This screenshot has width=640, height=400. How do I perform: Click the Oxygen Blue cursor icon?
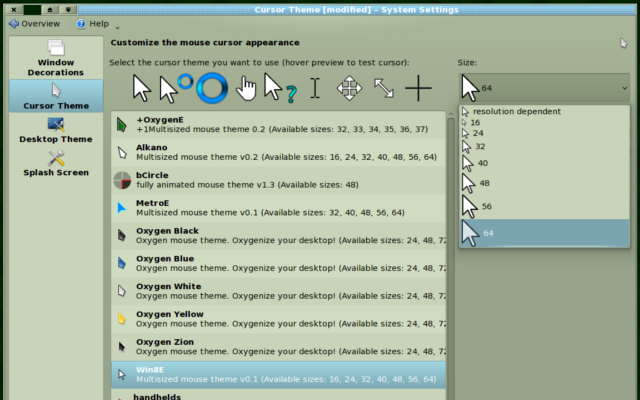coord(122,263)
